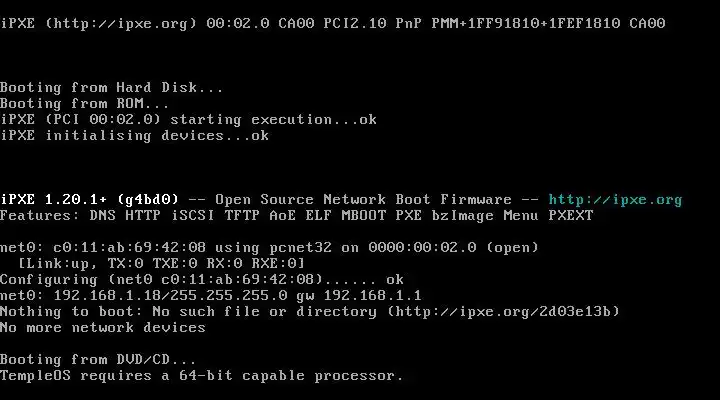
Task: Click 'iPXE initialising devices...ok' text
Action: (135, 136)
